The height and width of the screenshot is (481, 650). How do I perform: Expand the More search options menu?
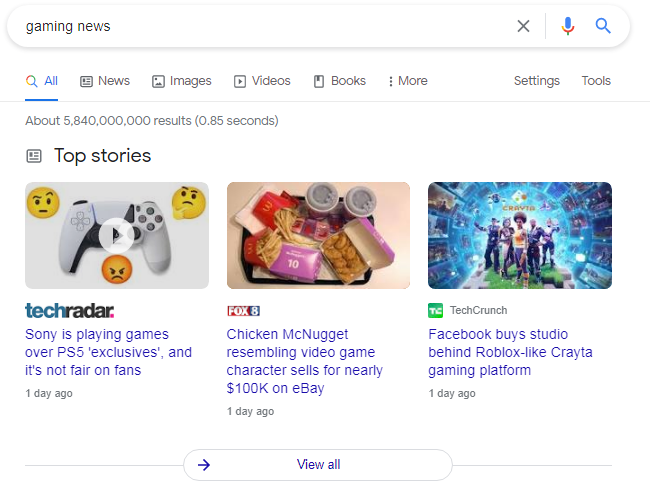pyautogui.click(x=407, y=81)
